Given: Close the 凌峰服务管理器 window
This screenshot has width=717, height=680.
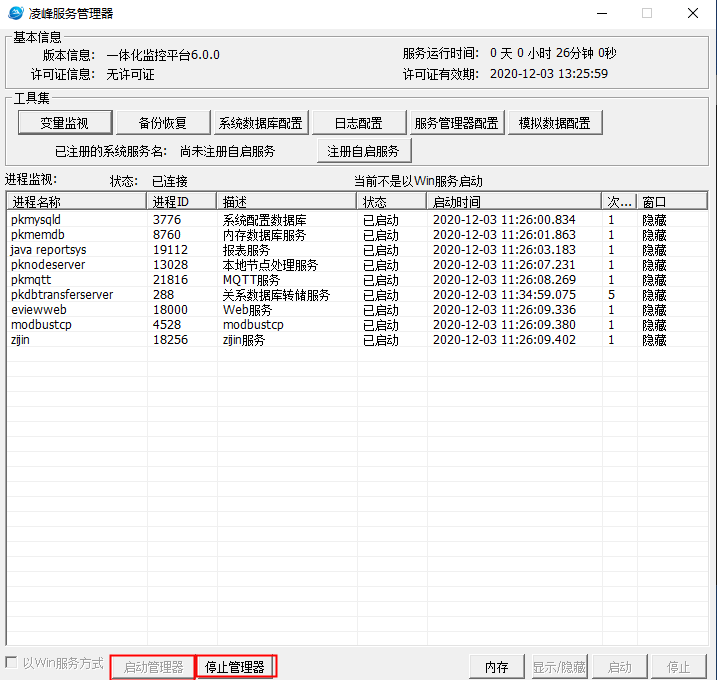Looking at the screenshot, I should coord(693,13).
